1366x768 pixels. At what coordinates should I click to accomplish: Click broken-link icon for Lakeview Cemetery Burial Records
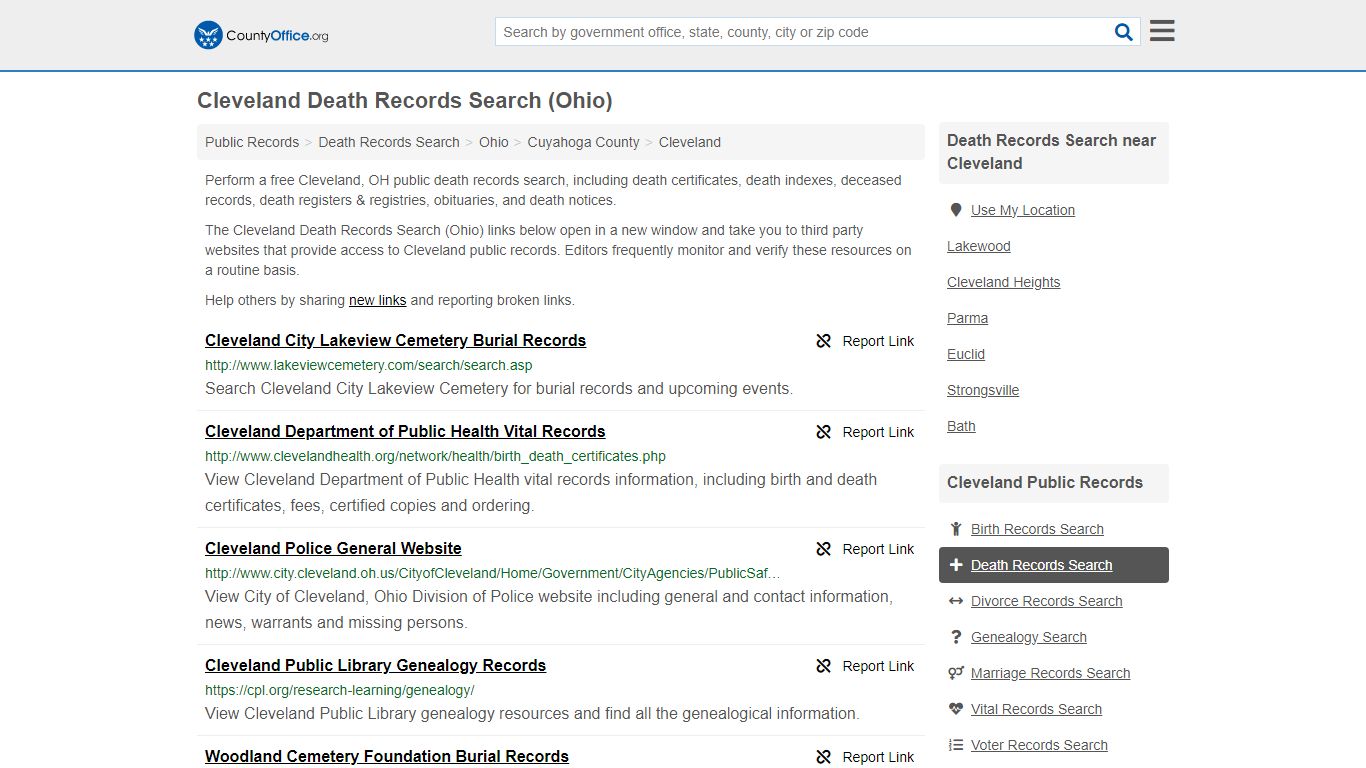tap(824, 341)
